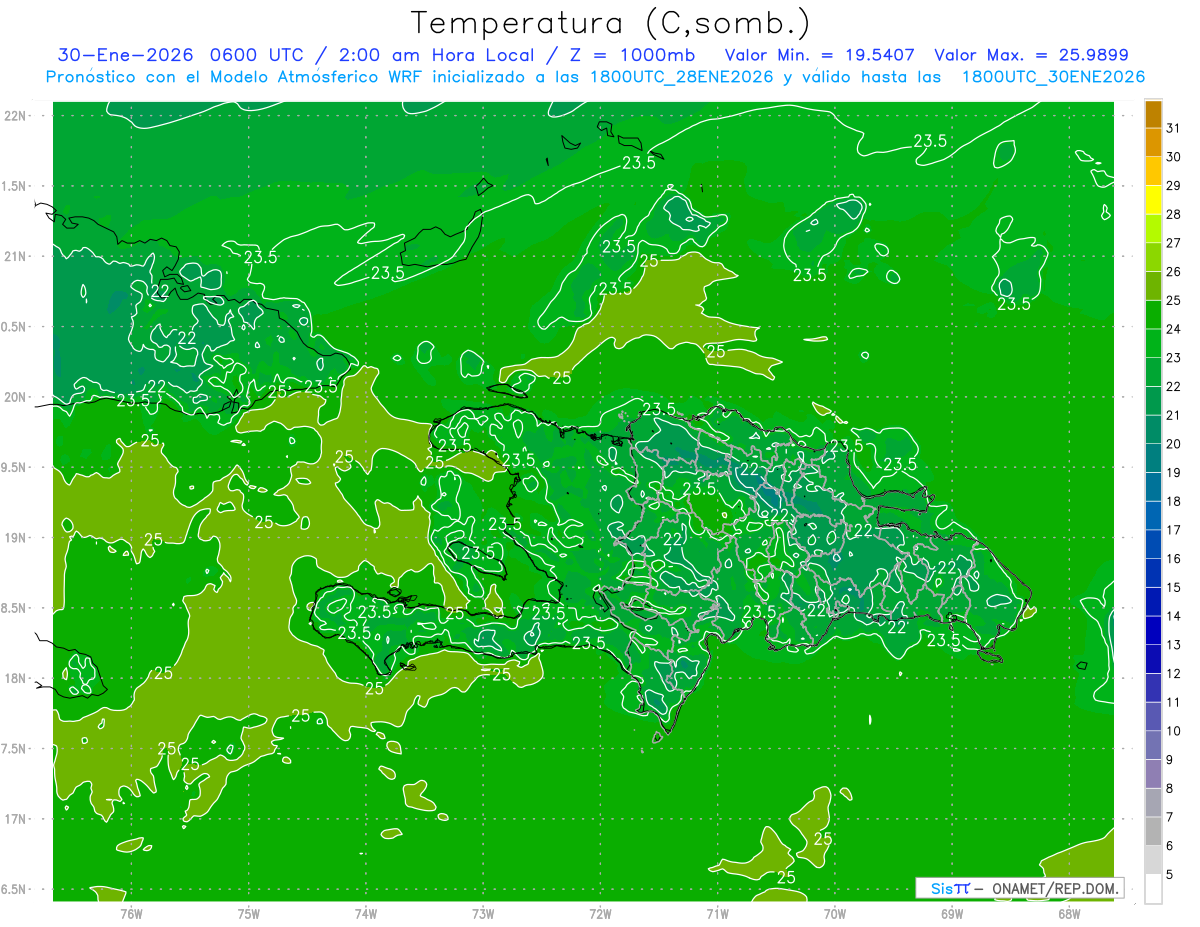Click the '22N' latitude axis label
Screen dimensions: 1200x927
[x=15, y=115]
